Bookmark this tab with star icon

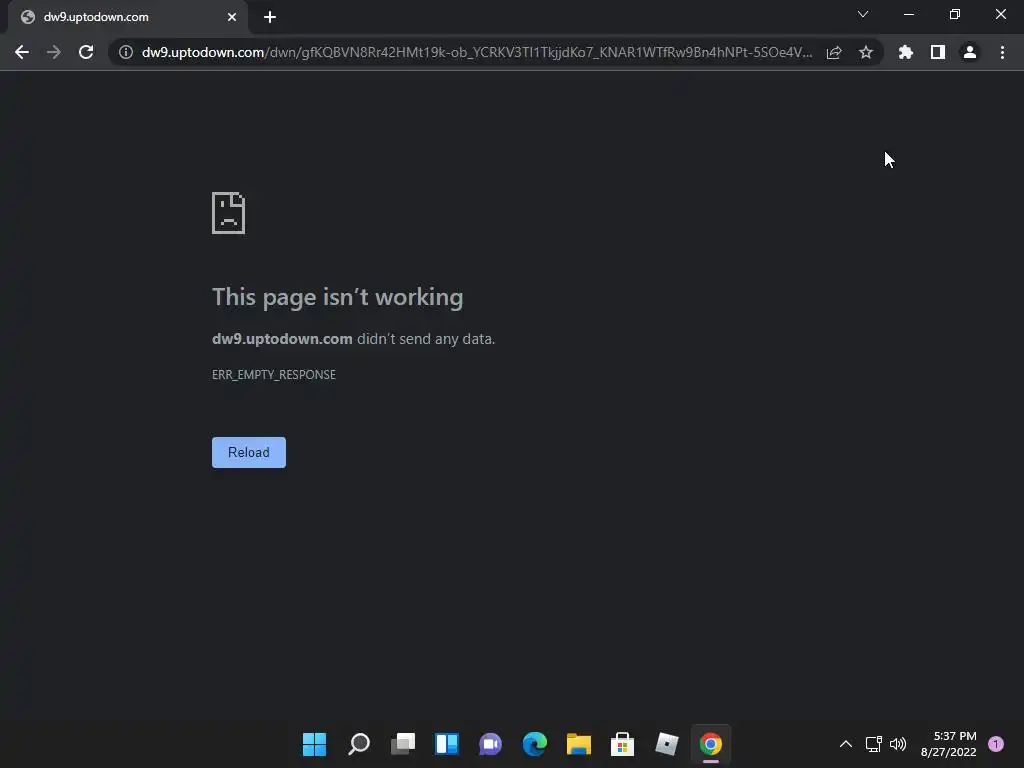click(x=866, y=52)
